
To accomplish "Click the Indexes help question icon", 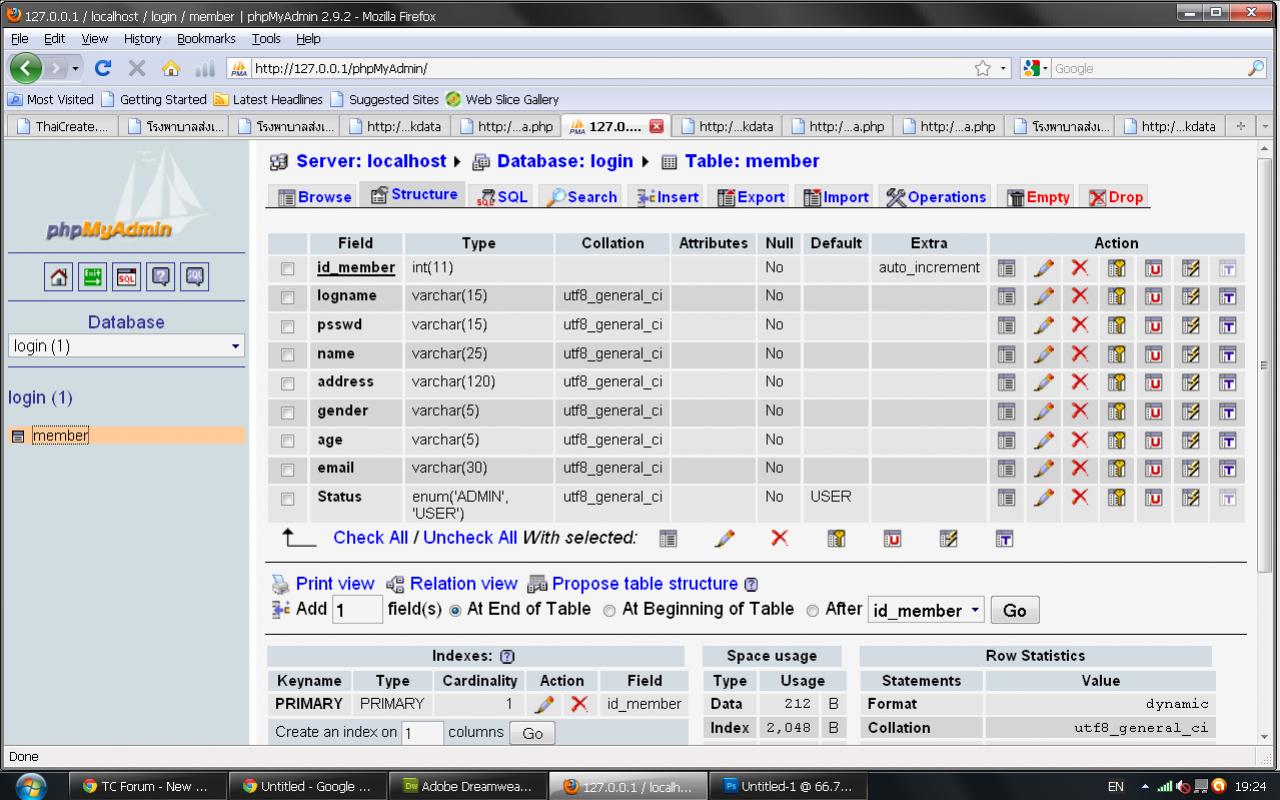I will (x=507, y=657).
